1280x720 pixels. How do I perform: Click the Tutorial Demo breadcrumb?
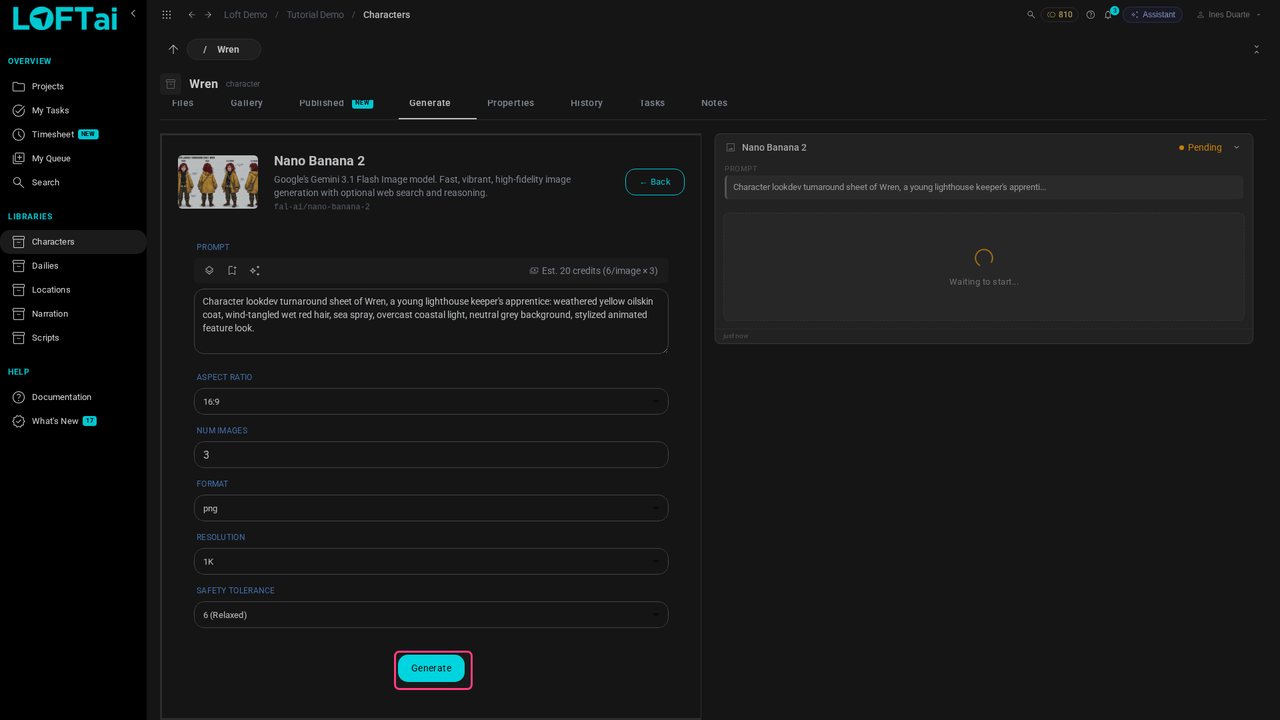click(x=315, y=15)
